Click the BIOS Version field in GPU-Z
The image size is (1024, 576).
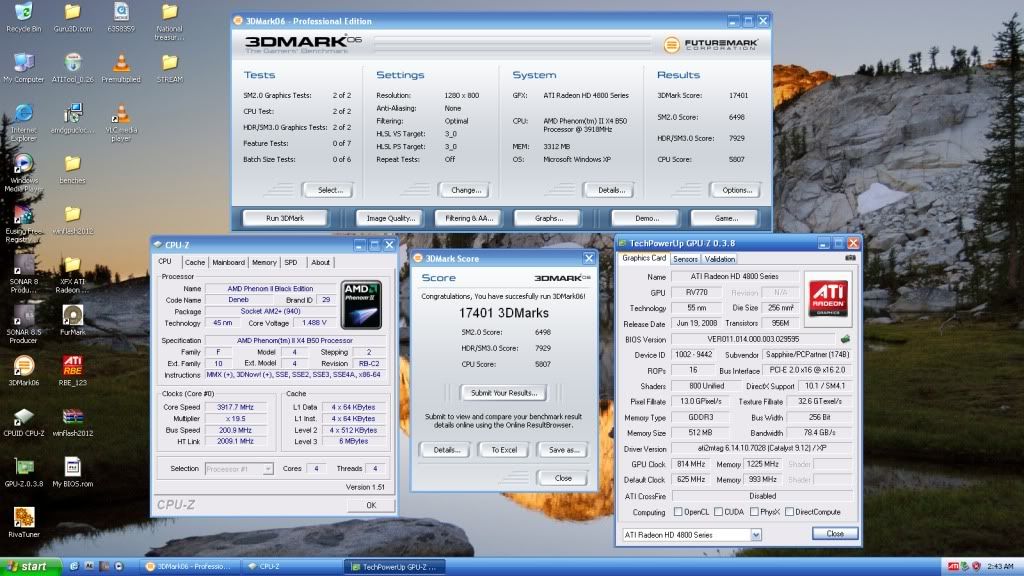pyautogui.click(x=753, y=339)
